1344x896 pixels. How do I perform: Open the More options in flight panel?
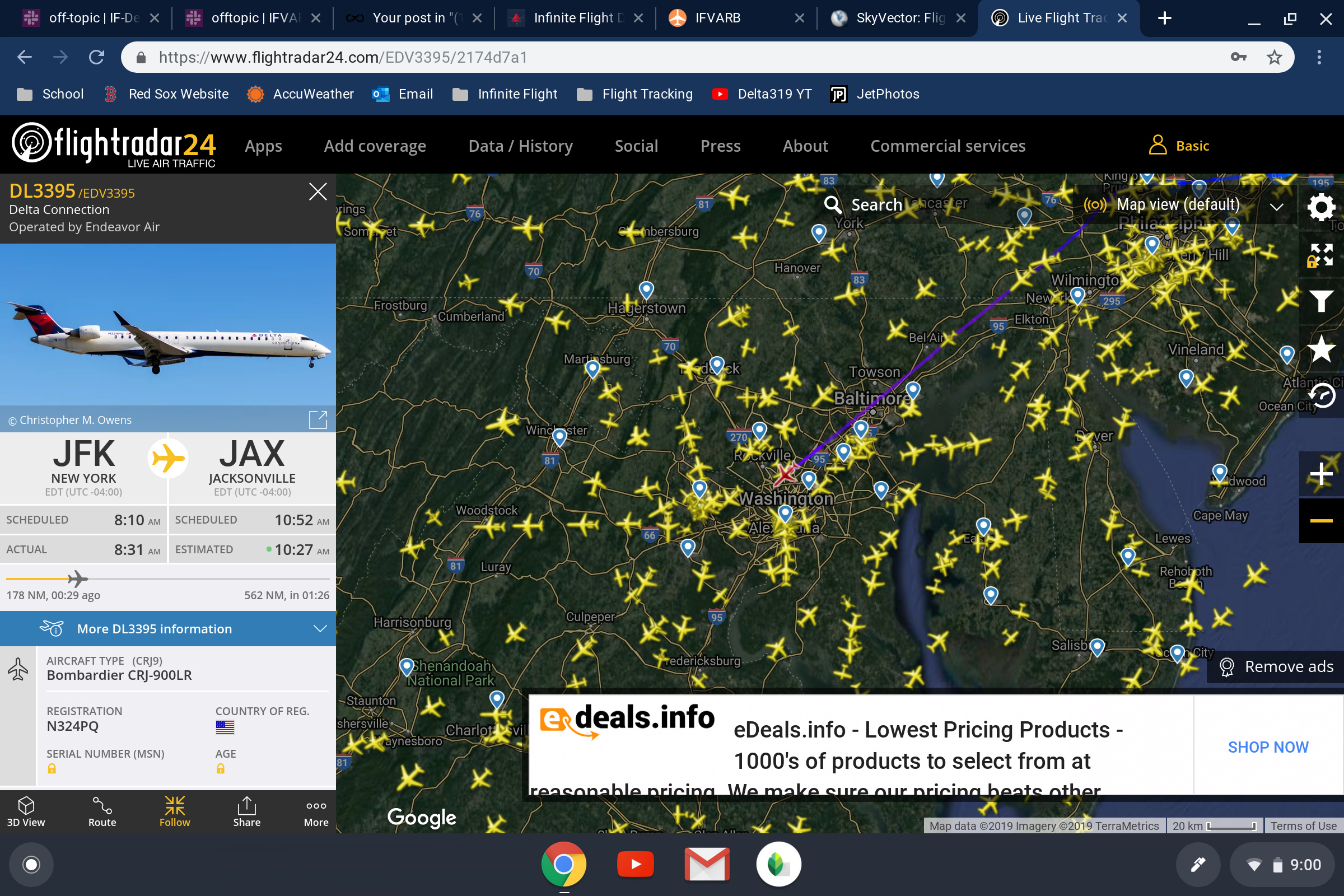pos(316,811)
